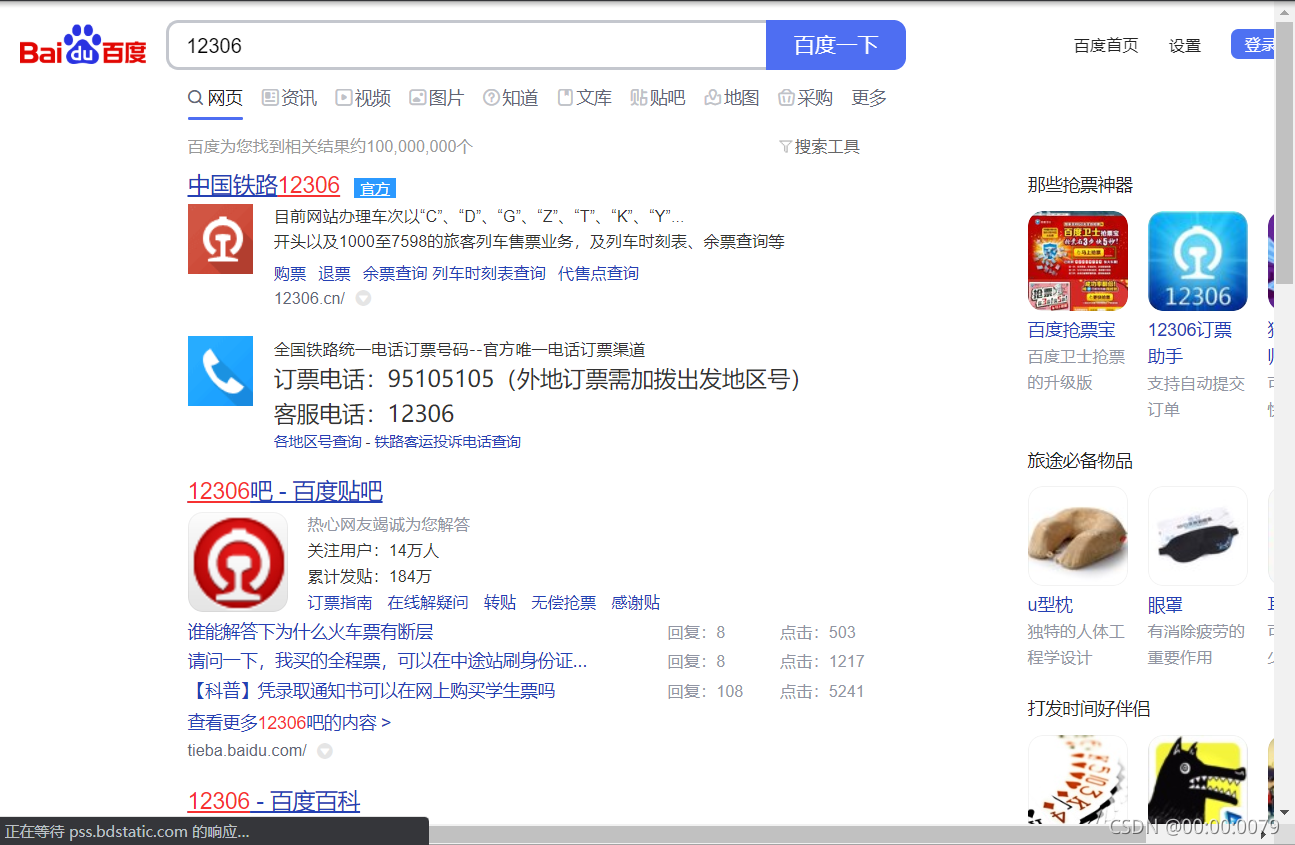Open the 转贴 link

pyautogui.click(x=500, y=602)
